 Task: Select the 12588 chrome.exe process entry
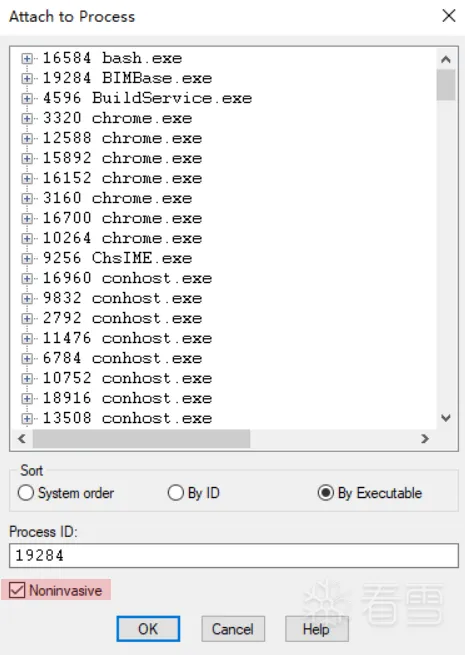[122, 138]
